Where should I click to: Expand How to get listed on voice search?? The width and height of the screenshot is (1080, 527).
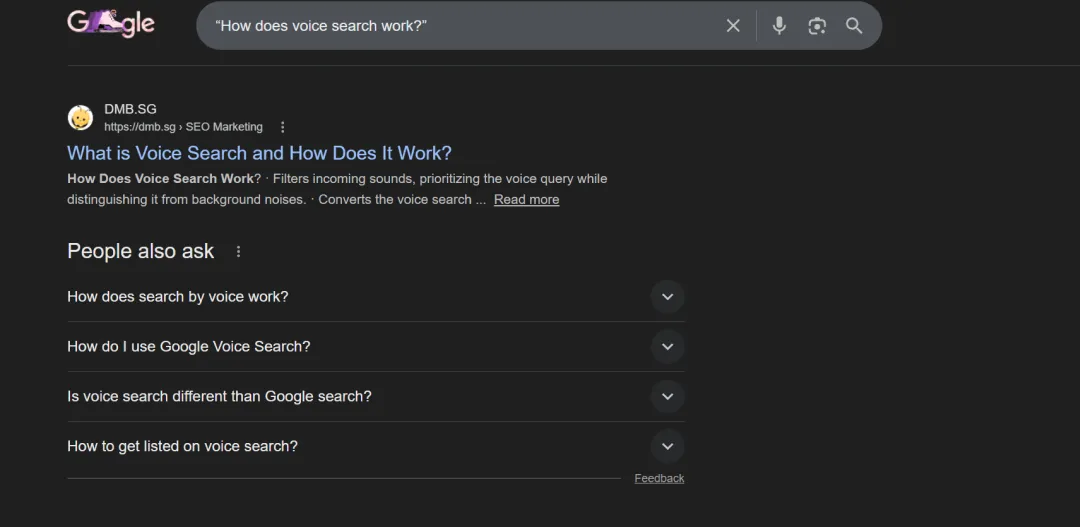coord(375,446)
